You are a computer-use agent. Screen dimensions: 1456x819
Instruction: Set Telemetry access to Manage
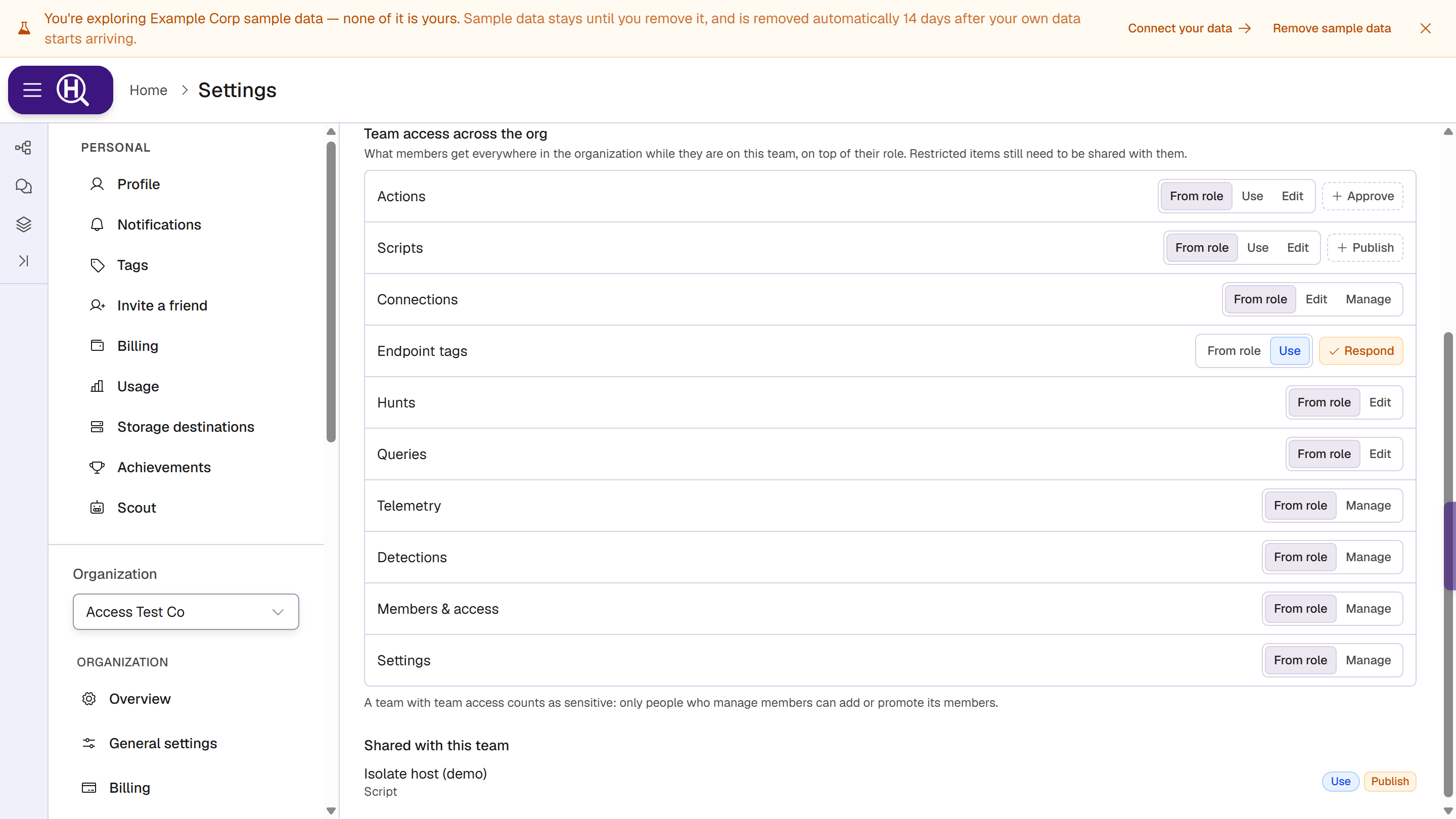point(1368,506)
